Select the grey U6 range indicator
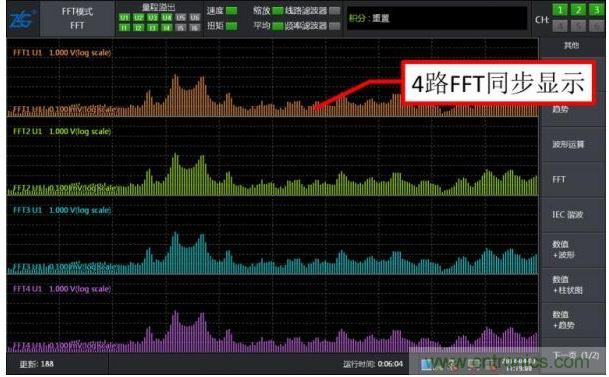Screen dimensions: 609x377 [x=195, y=17]
